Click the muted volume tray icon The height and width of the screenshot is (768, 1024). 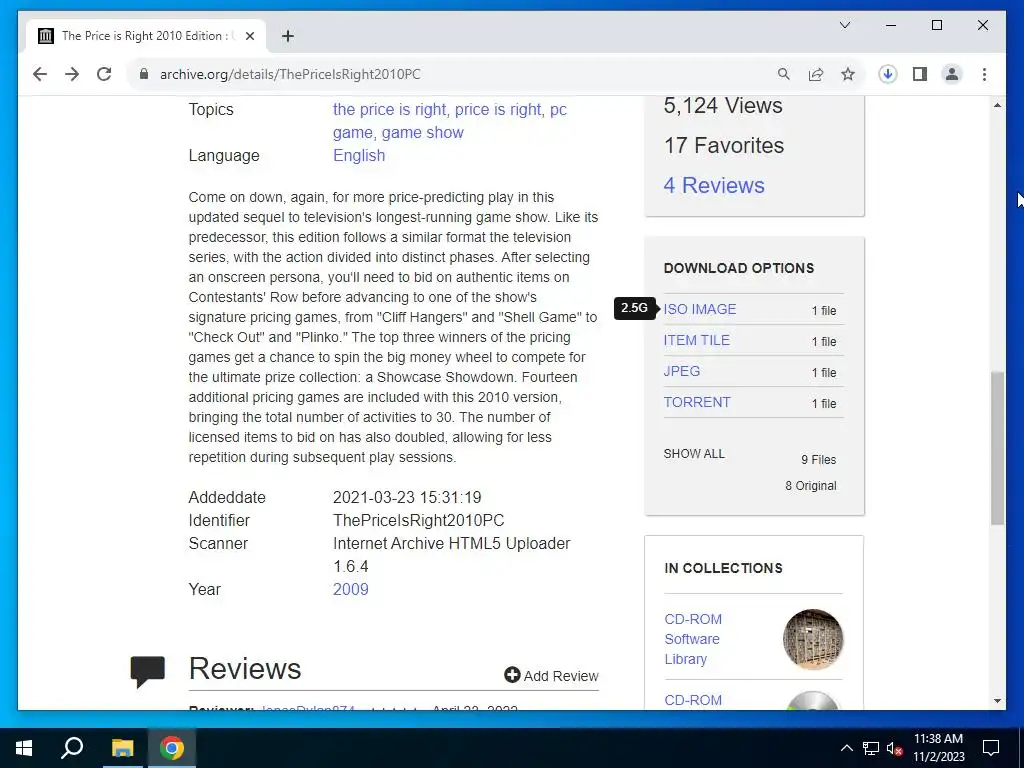(x=894, y=748)
